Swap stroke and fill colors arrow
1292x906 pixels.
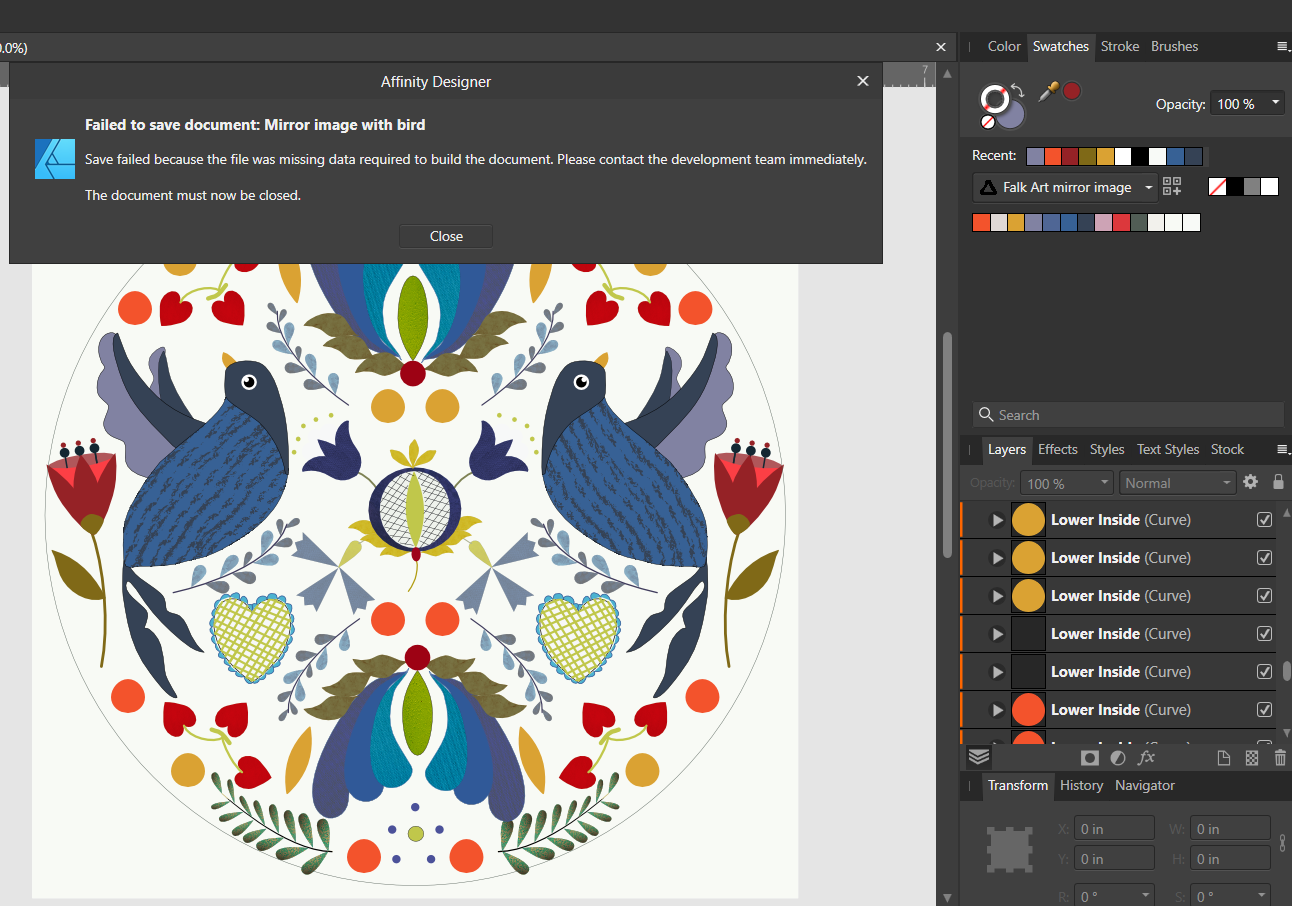click(x=1018, y=89)
